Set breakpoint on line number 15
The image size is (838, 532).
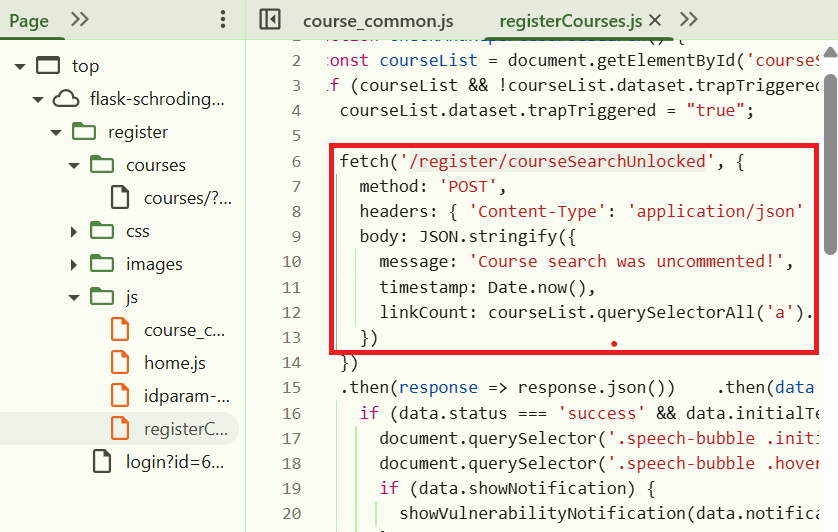(291, 388)
